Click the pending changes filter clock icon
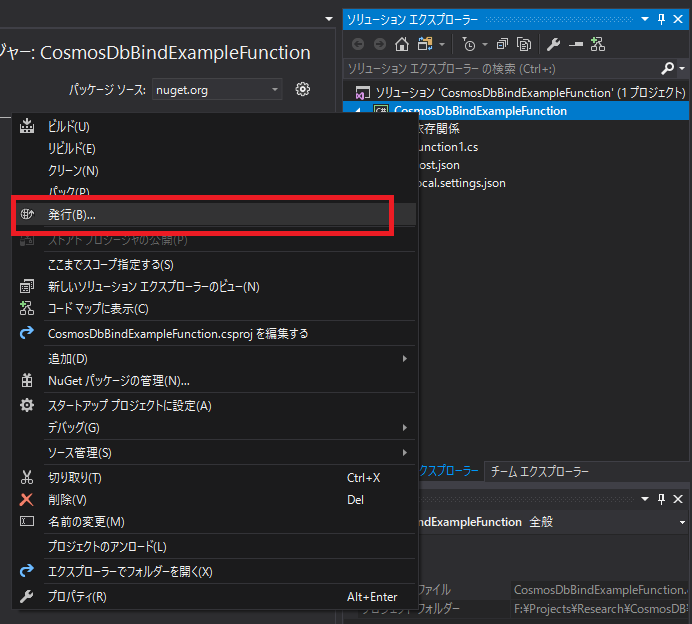This screenshot has height=624, width=692. 469,44
